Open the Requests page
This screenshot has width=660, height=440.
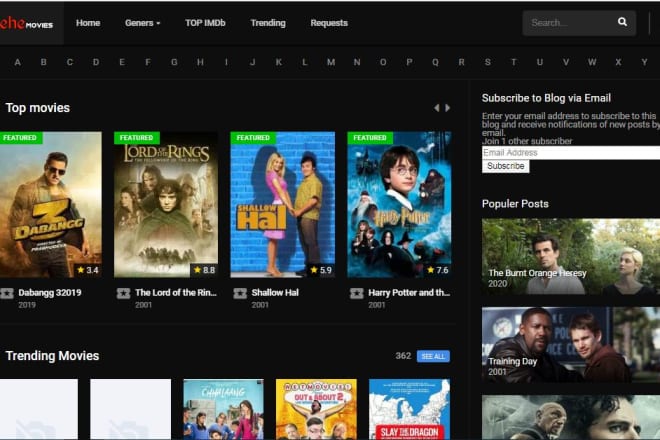(329, 23)
